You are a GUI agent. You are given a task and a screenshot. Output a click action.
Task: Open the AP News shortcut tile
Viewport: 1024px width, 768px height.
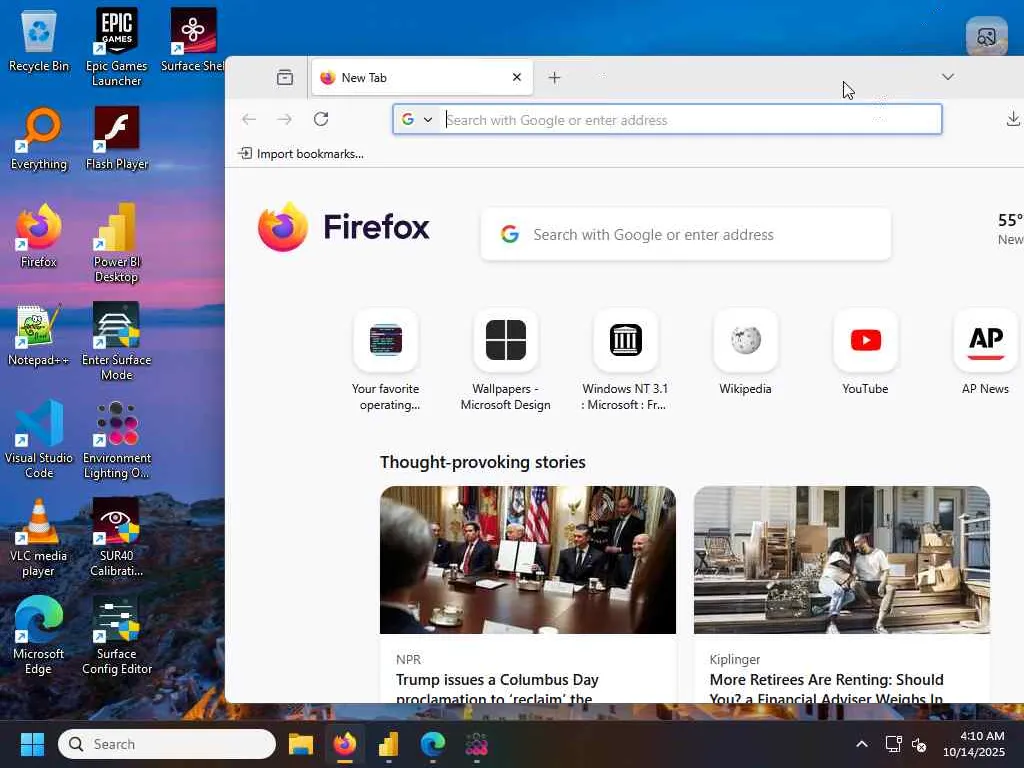(985, 353)
